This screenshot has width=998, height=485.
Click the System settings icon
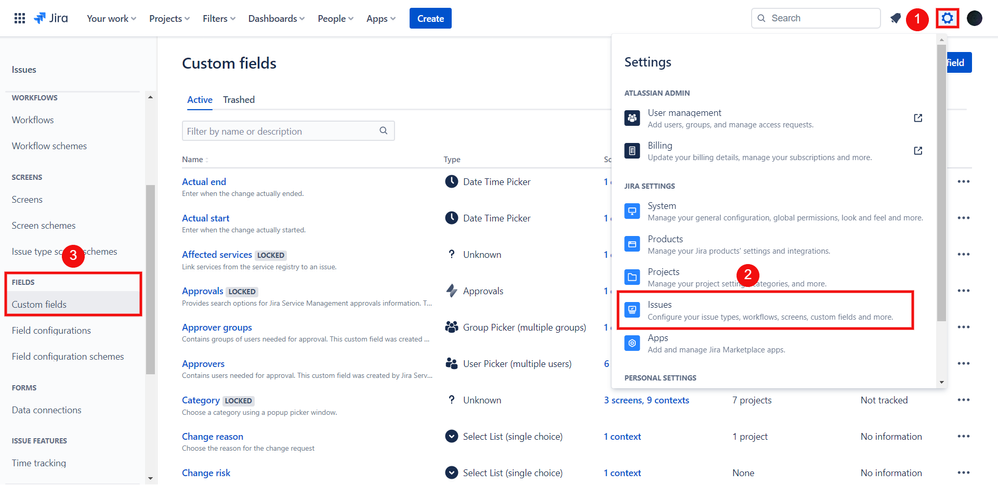632,211
